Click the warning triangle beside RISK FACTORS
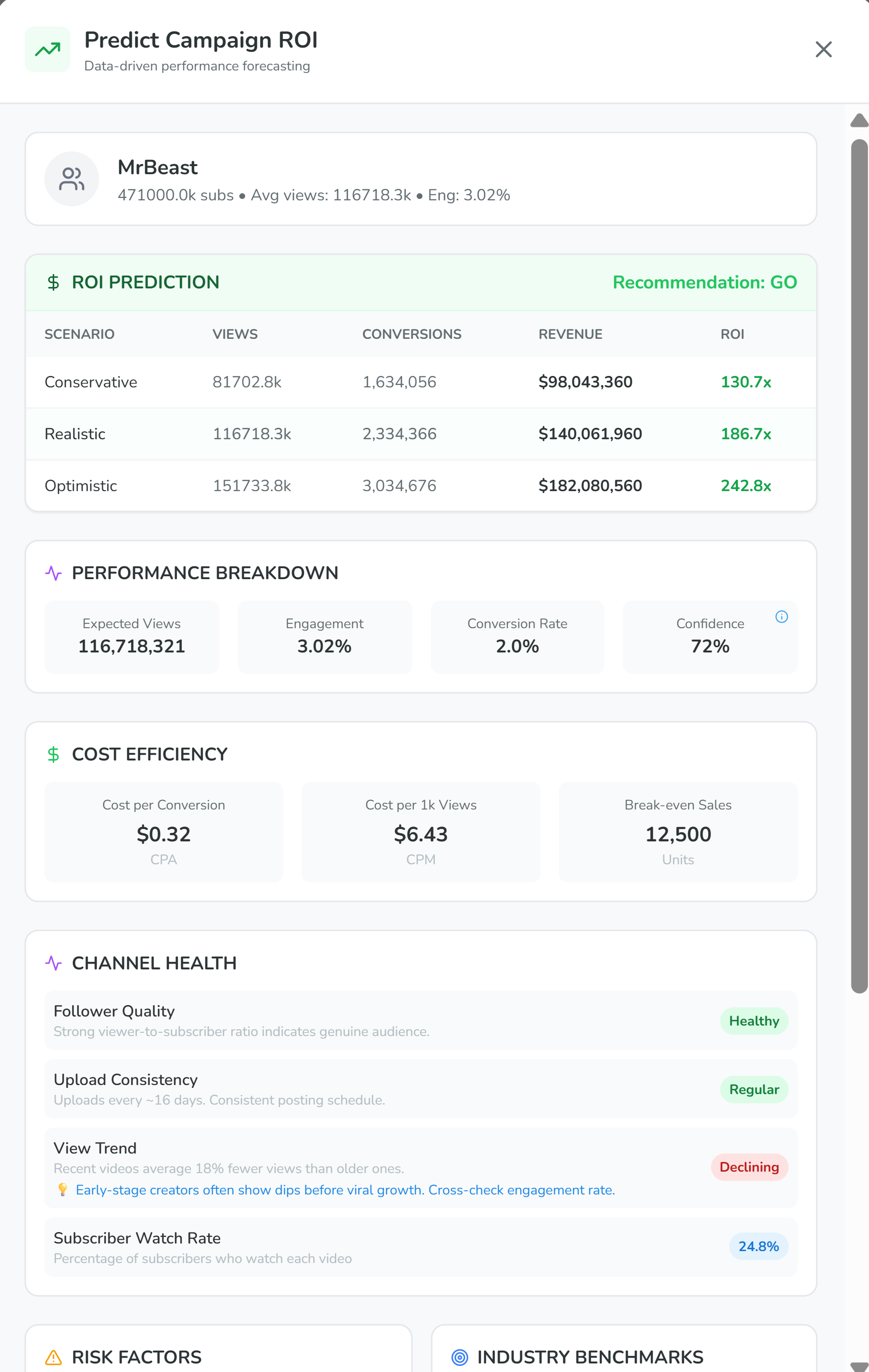 54,1357
